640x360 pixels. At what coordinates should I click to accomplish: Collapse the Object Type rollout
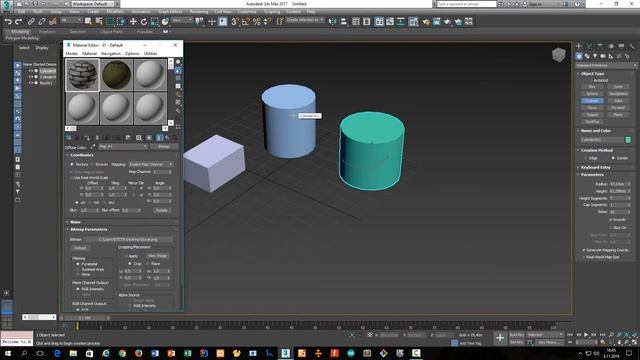click(x=592, y=74)
